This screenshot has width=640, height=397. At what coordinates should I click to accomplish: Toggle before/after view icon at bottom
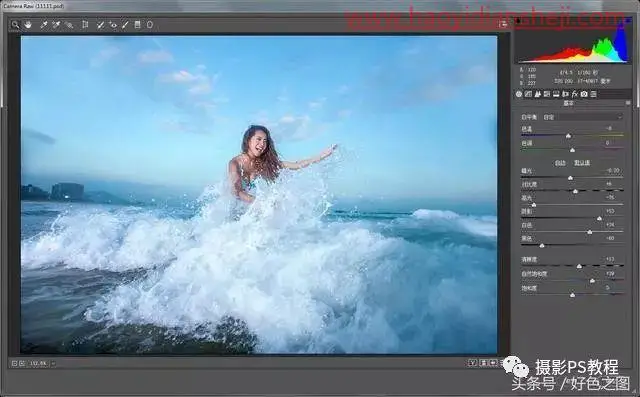point(473,362)
